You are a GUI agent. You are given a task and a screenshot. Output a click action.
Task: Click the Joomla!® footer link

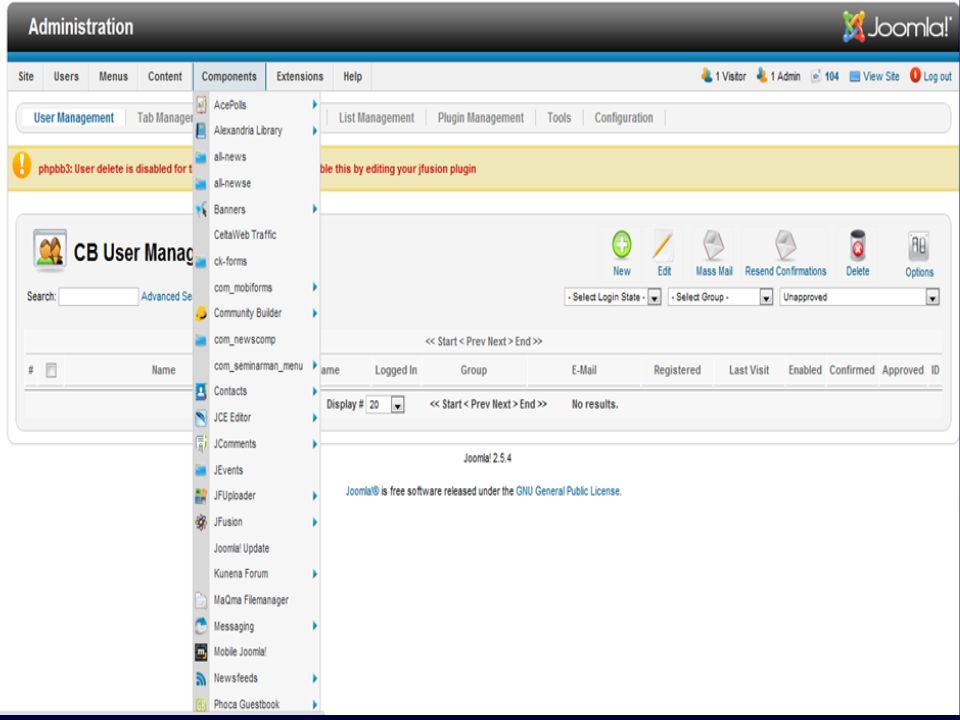pos(362,491)
